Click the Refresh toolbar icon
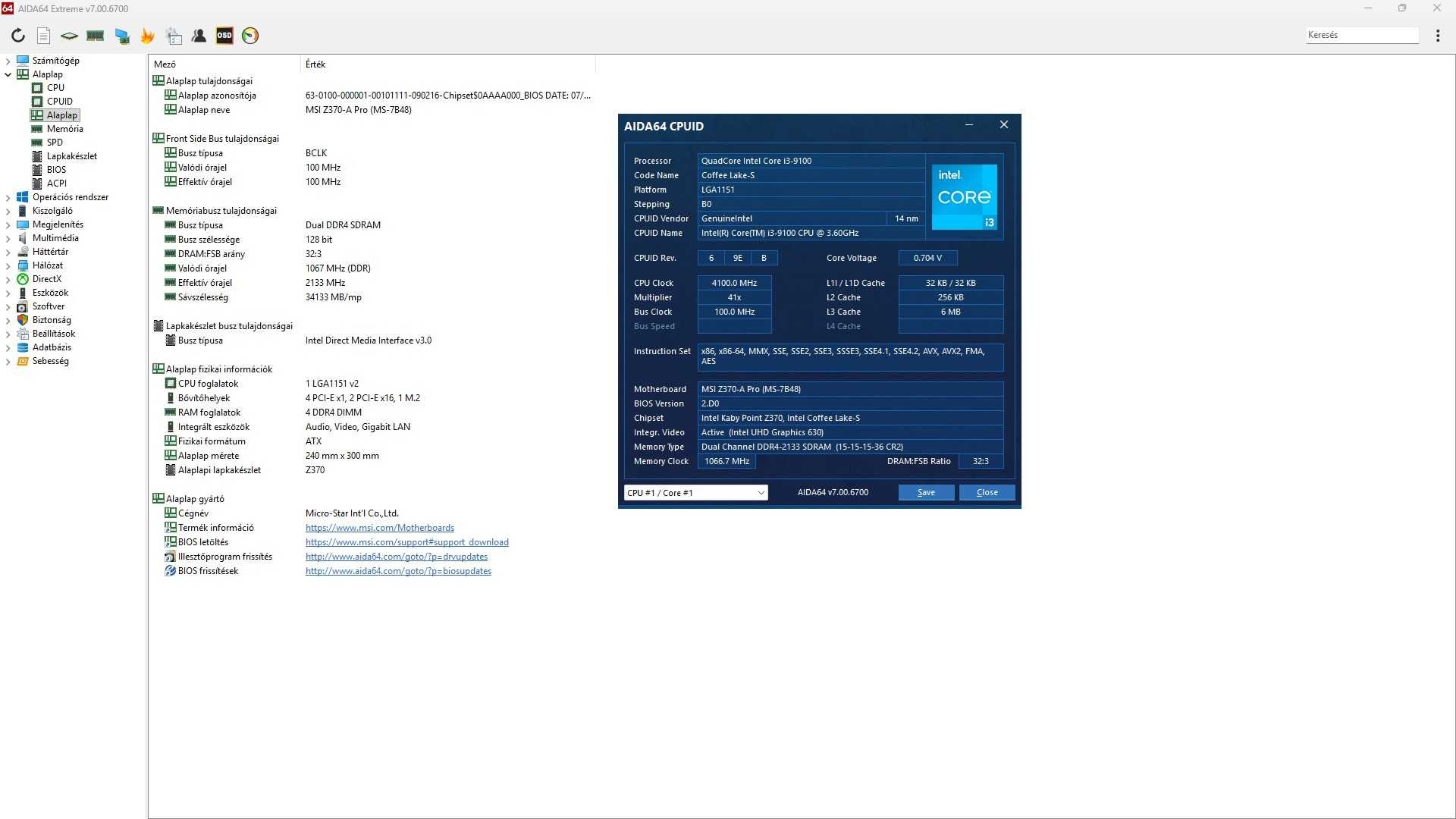Screen dimensions: 1456x819 click(x=18, y=36)
